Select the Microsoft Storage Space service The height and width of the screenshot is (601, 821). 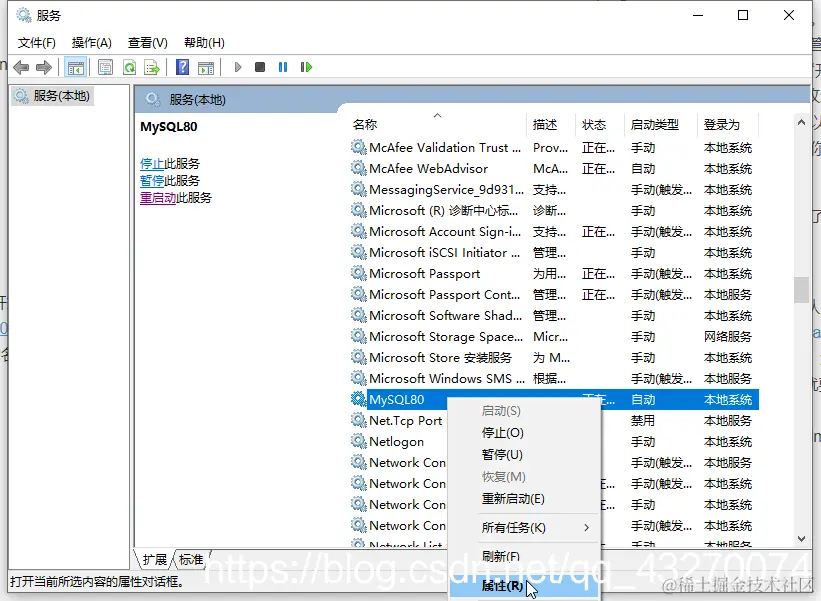tap(554, 336)
